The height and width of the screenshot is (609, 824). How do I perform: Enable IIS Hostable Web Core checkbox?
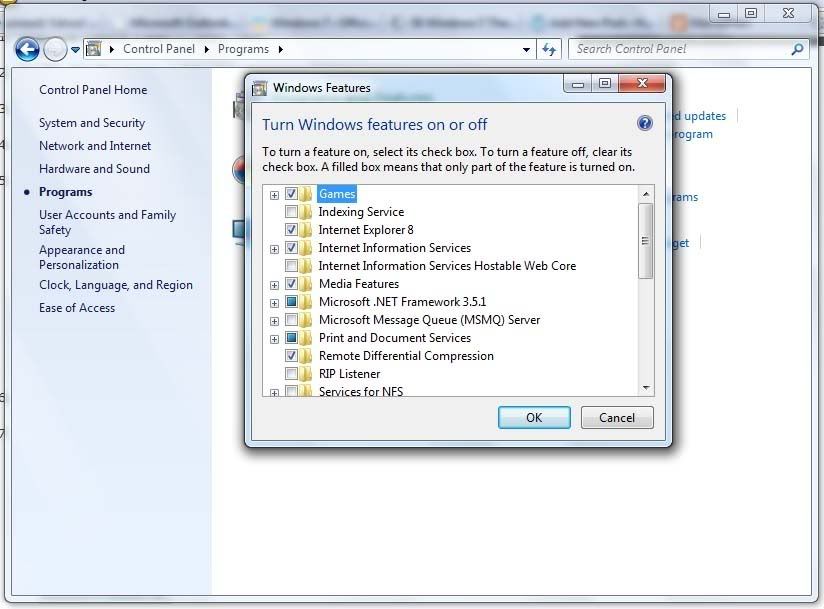[291, 266]
